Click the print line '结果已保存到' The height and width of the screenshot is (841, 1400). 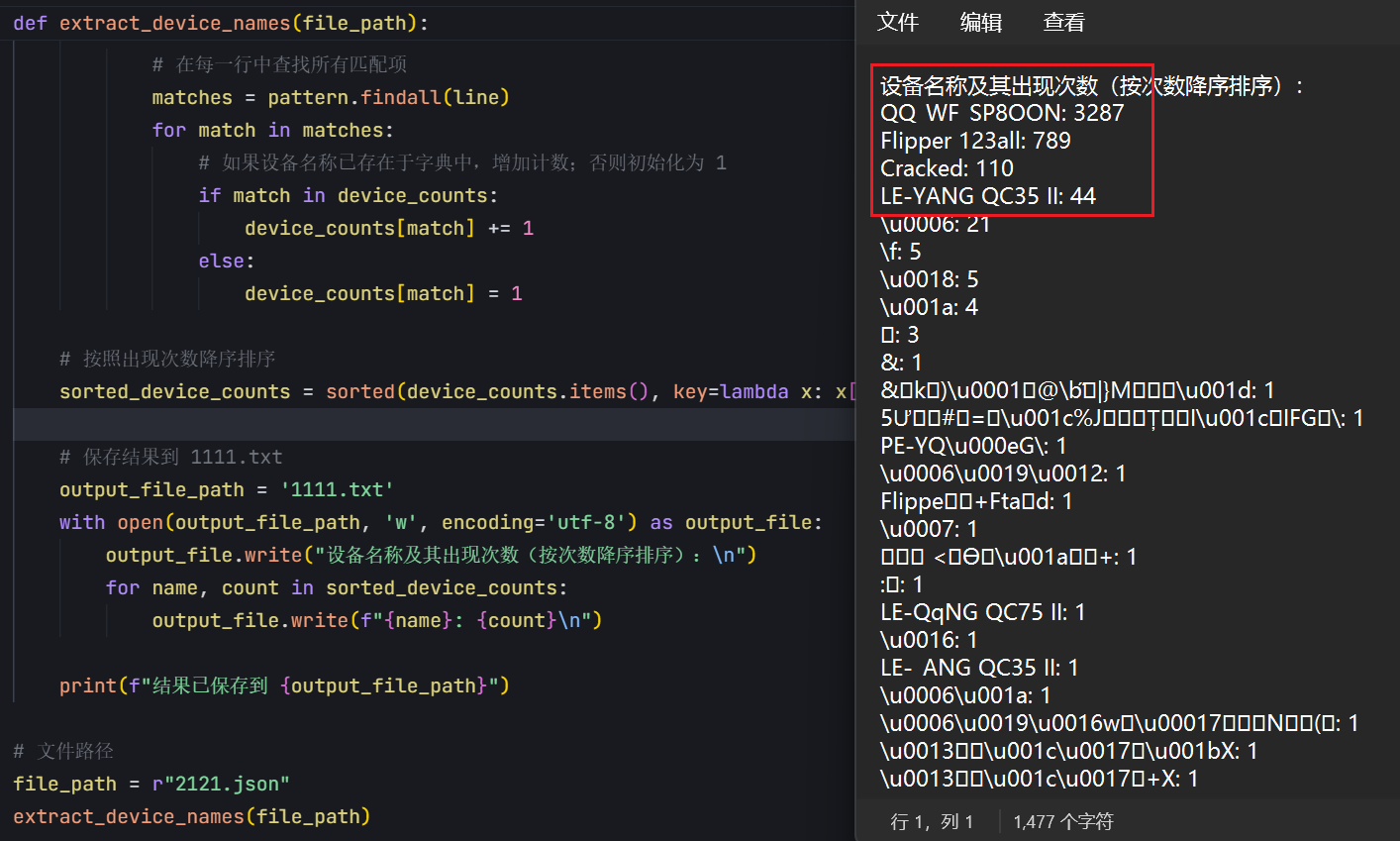pos(284,685)
